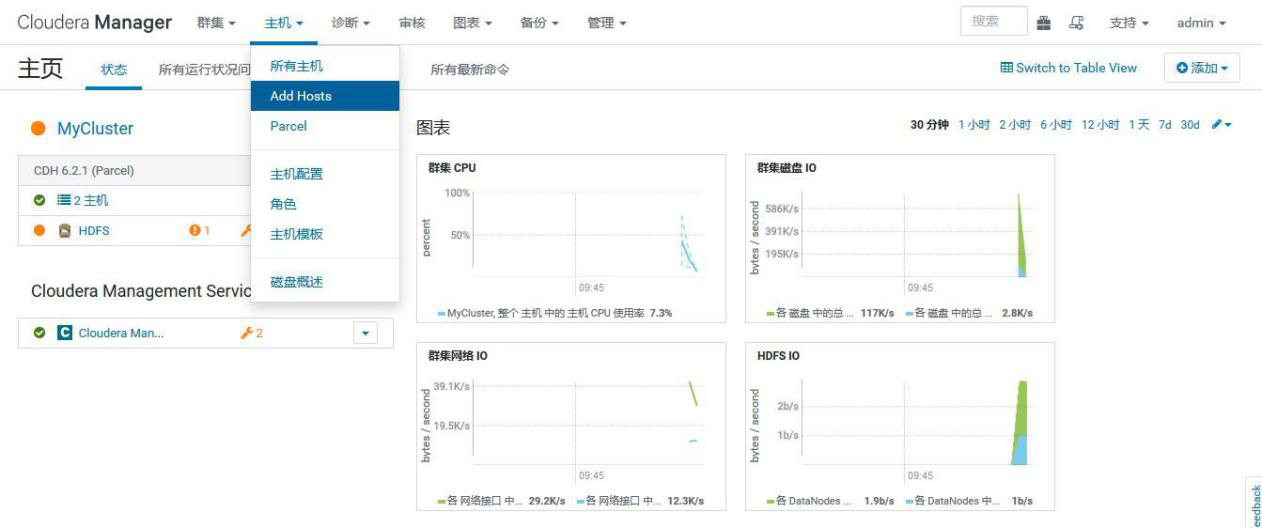The width and height of the screenshot is (1262, 528).
Task: Select 主机配置 menu entry
Action: coord(325,174)
